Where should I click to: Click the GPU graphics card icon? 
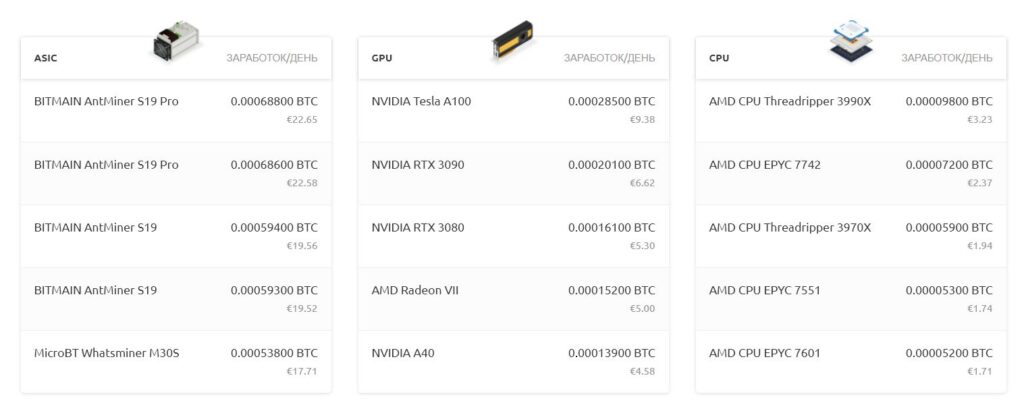click(x=513, y=40)
